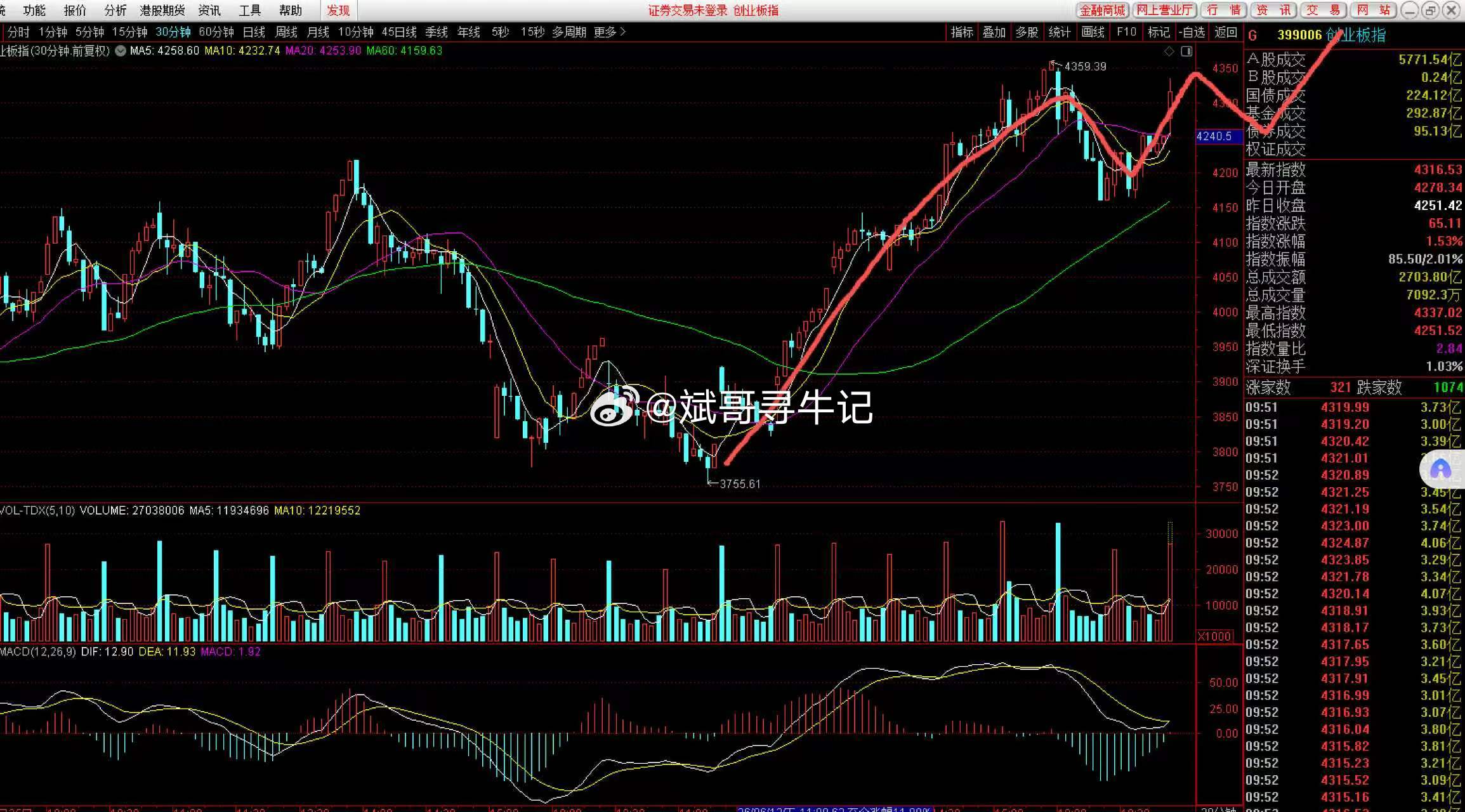Select the 30分钟 period

click(173, 32)
